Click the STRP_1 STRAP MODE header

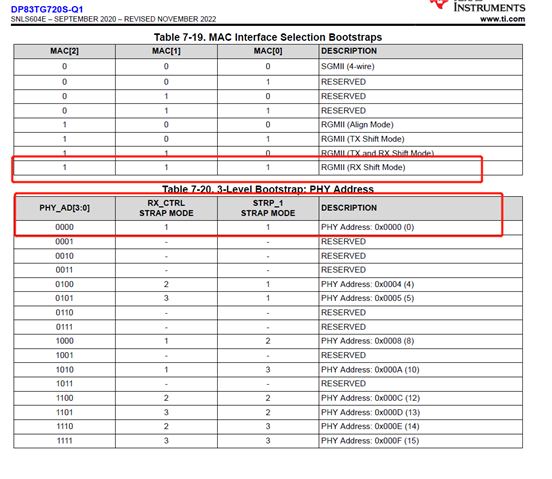[268, 208]
